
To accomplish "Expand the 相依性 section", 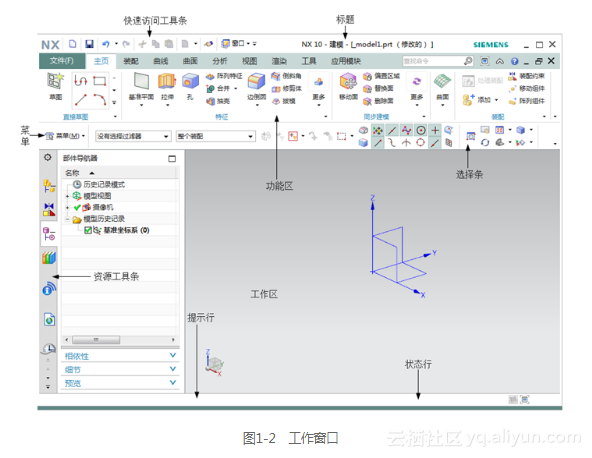I will [x=120, y=356].
